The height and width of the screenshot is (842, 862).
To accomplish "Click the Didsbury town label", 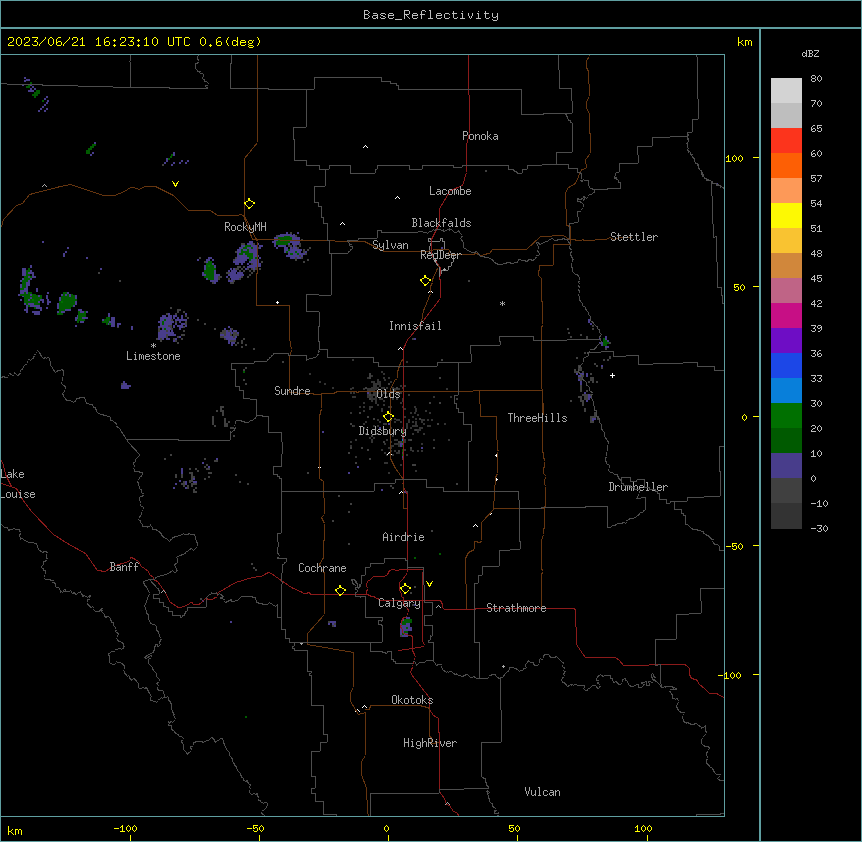I will point(383,431).
